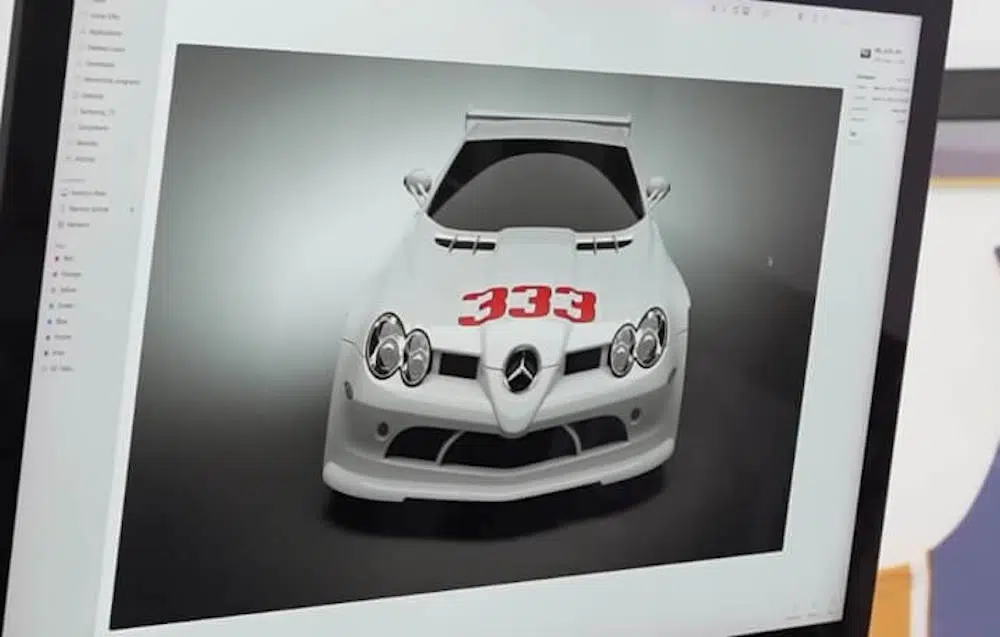Viewport: 1000px width, 637px height.
Task: Click the eject icon beside the sidebar drive
Action: (132, 209)
